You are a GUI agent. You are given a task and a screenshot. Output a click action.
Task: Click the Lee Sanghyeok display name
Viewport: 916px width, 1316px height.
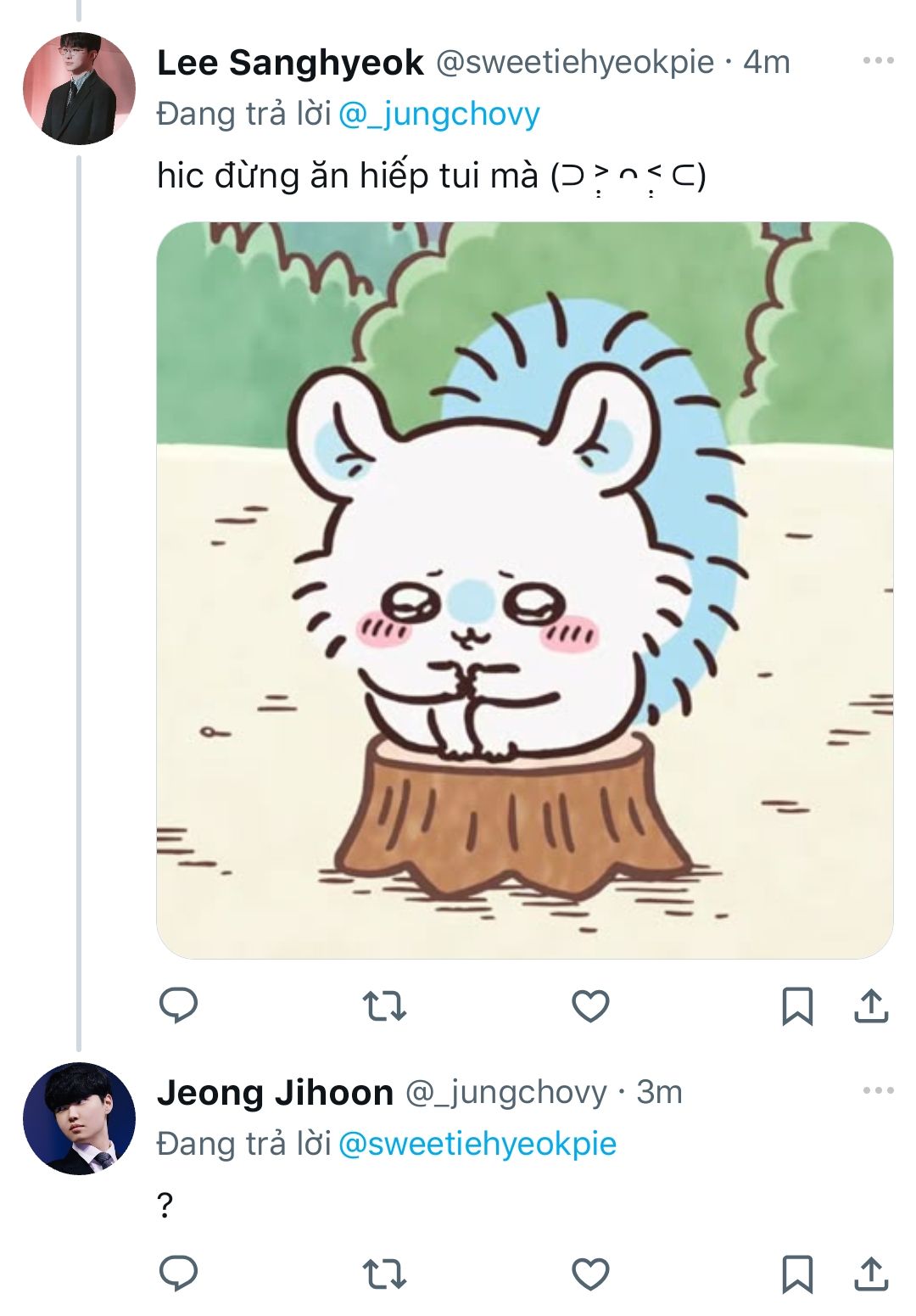pyautogui.click(x=290, y=63)
